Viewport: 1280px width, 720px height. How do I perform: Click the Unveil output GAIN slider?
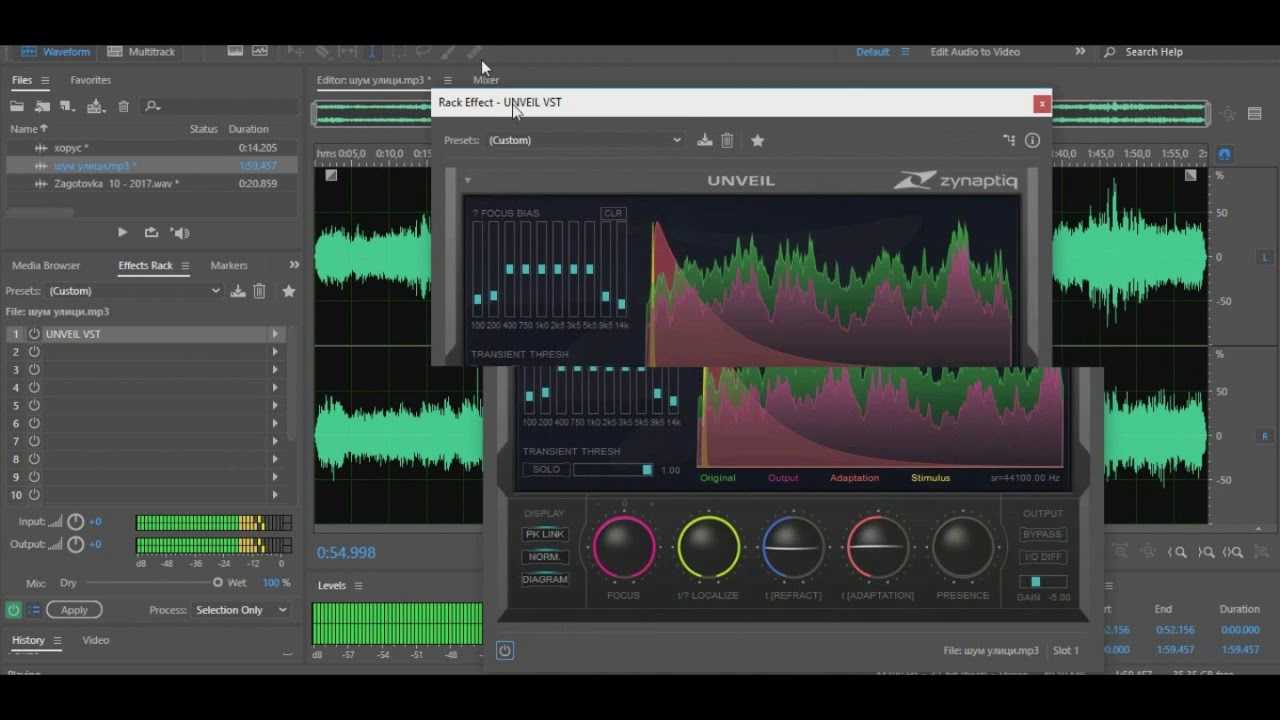point(1043,581)
